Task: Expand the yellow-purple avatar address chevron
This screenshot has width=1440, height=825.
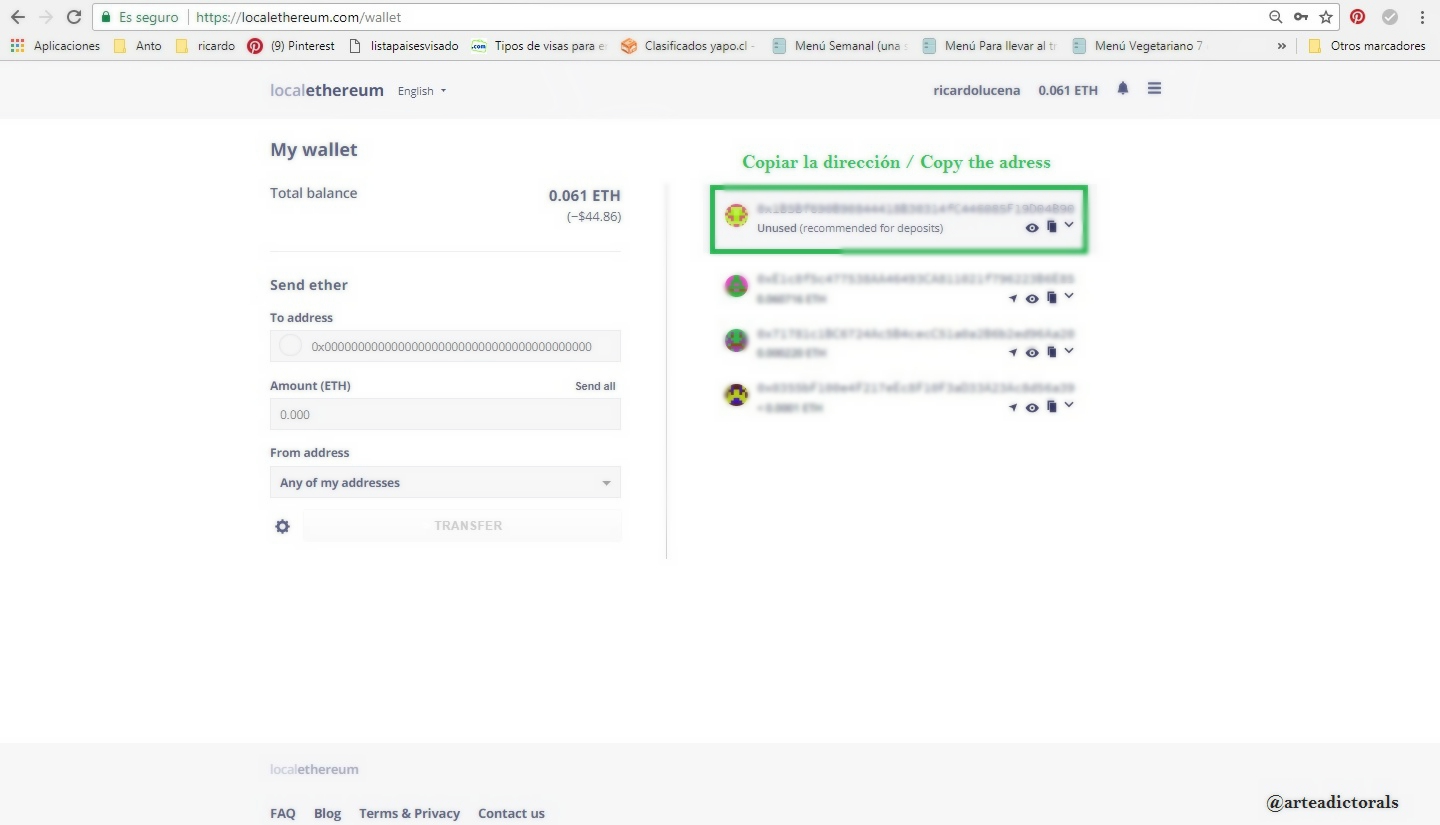Action: click(x=1069, y=405)
